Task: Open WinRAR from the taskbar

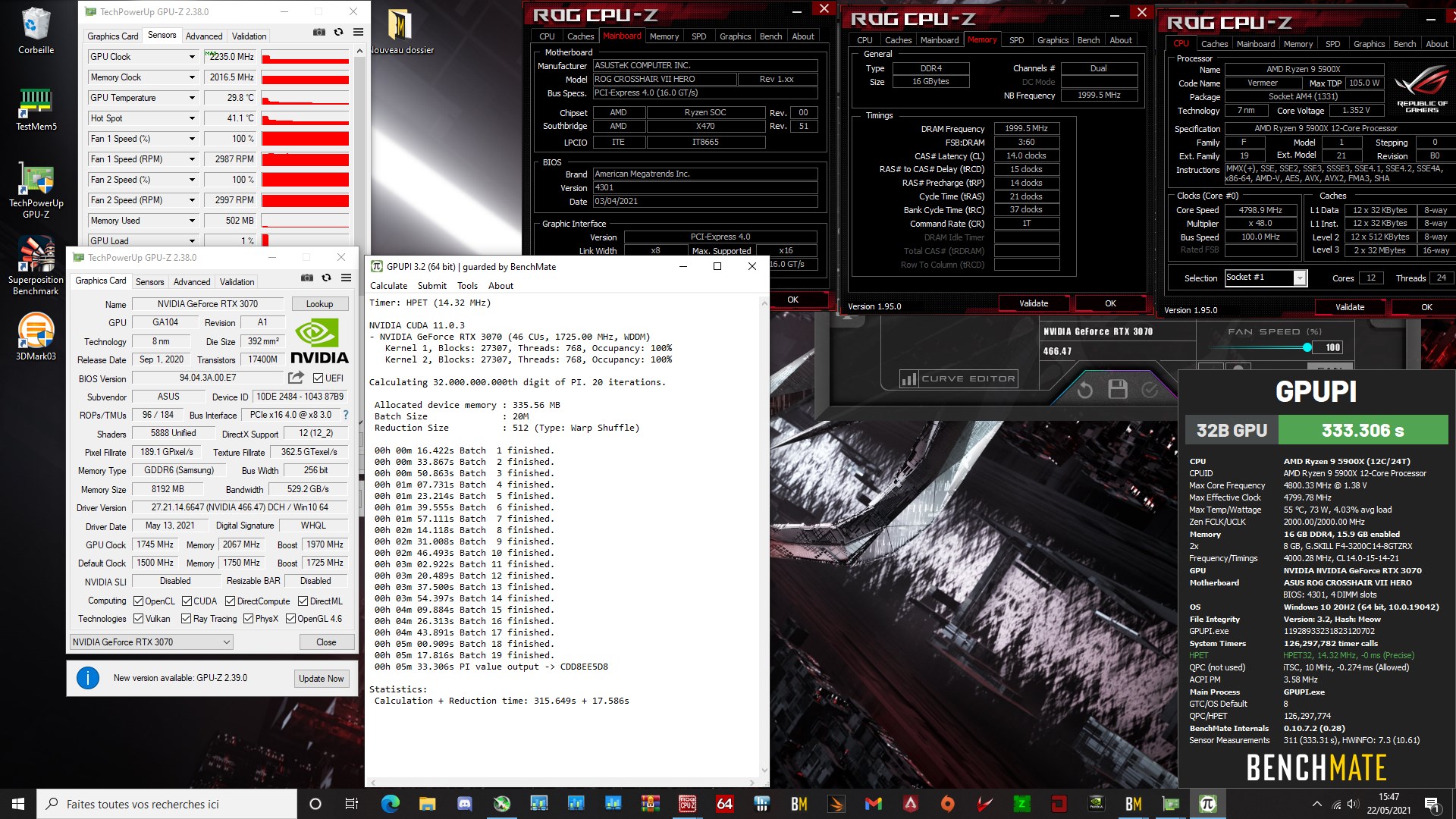Action: (x=650, y=804)
